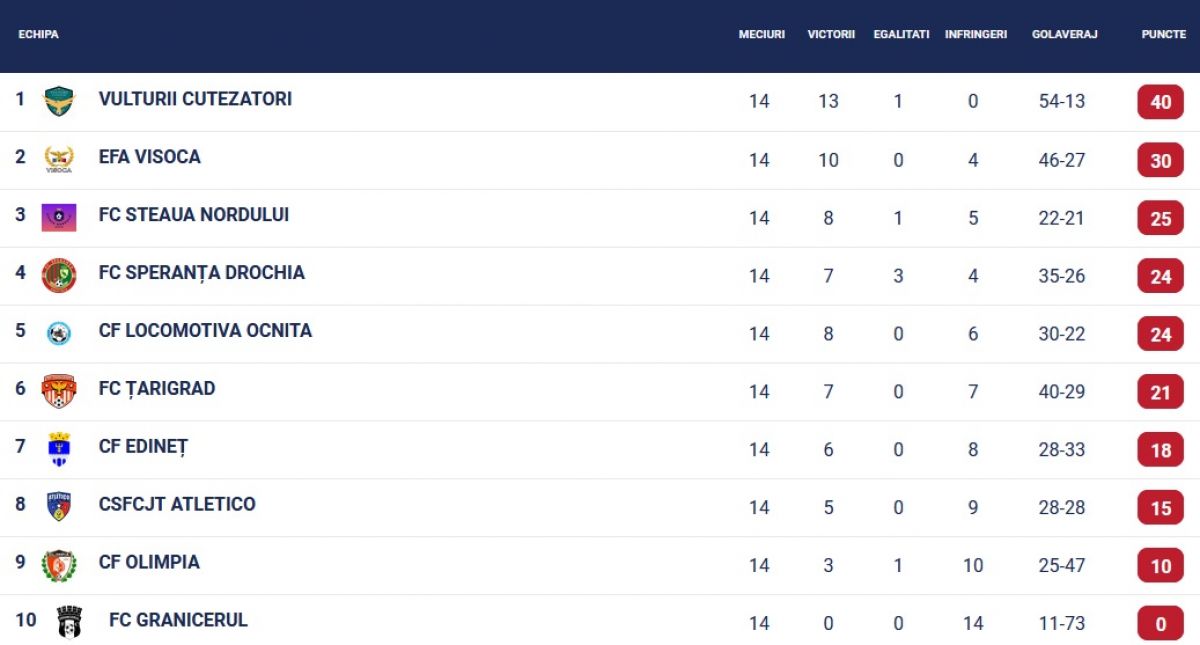Click the FC Speranța Drochia crest
This screenshot has height=645, width=1200.
[59, 275]
